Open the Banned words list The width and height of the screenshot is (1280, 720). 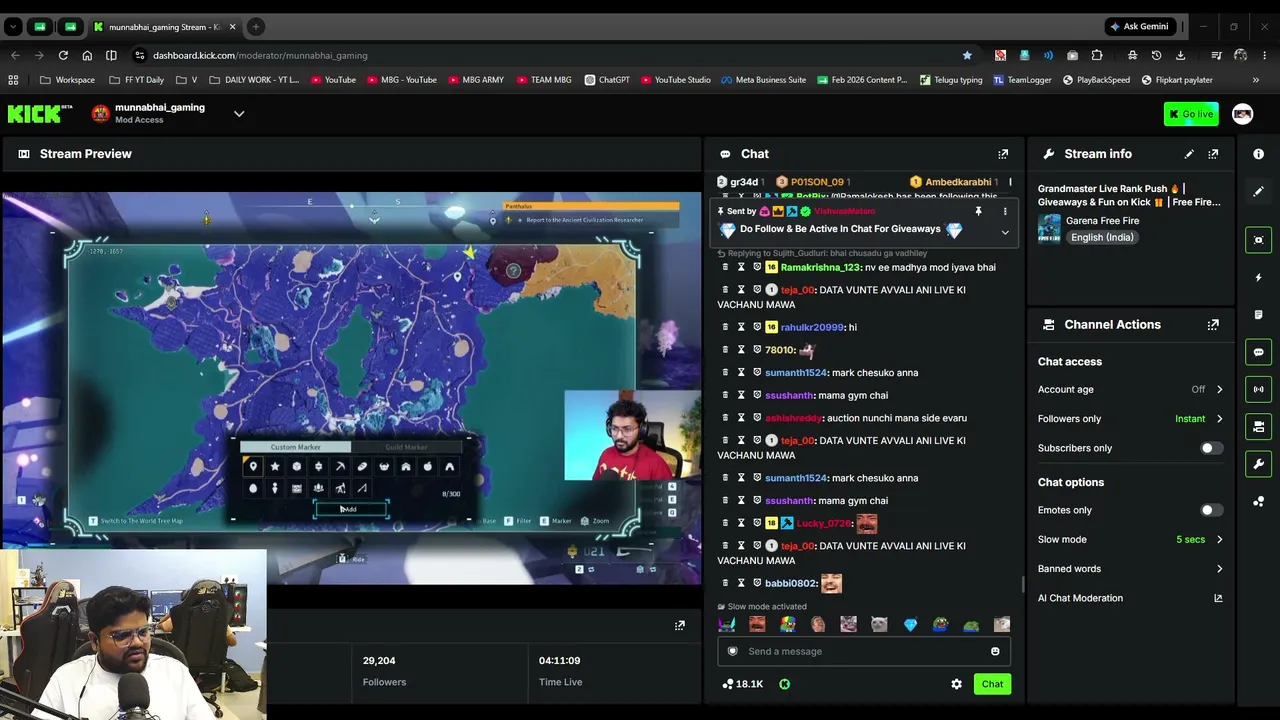(1130, 569)
